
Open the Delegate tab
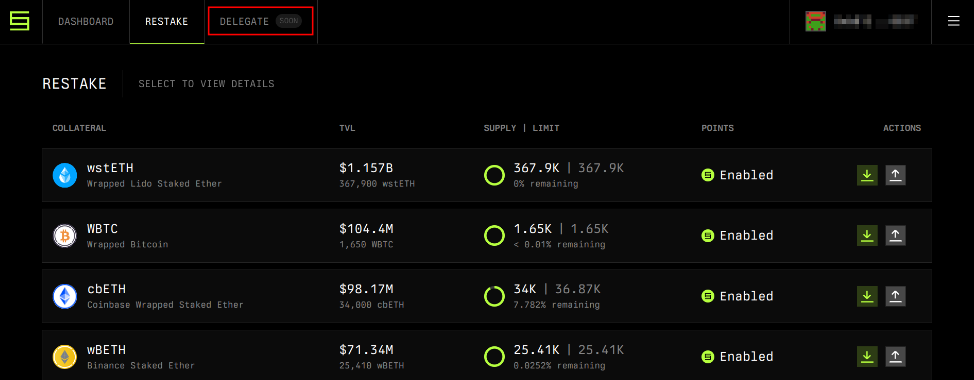point(260,22)
